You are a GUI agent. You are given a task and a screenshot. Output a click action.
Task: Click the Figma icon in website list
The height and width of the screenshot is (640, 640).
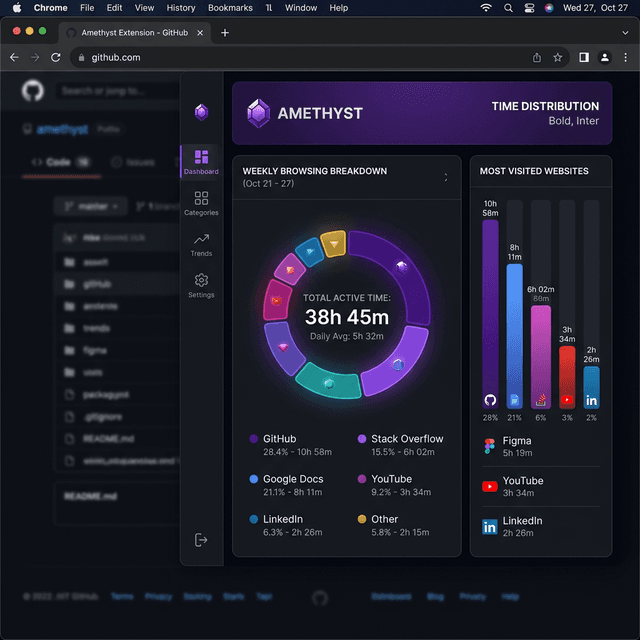[x=490, y=446]
